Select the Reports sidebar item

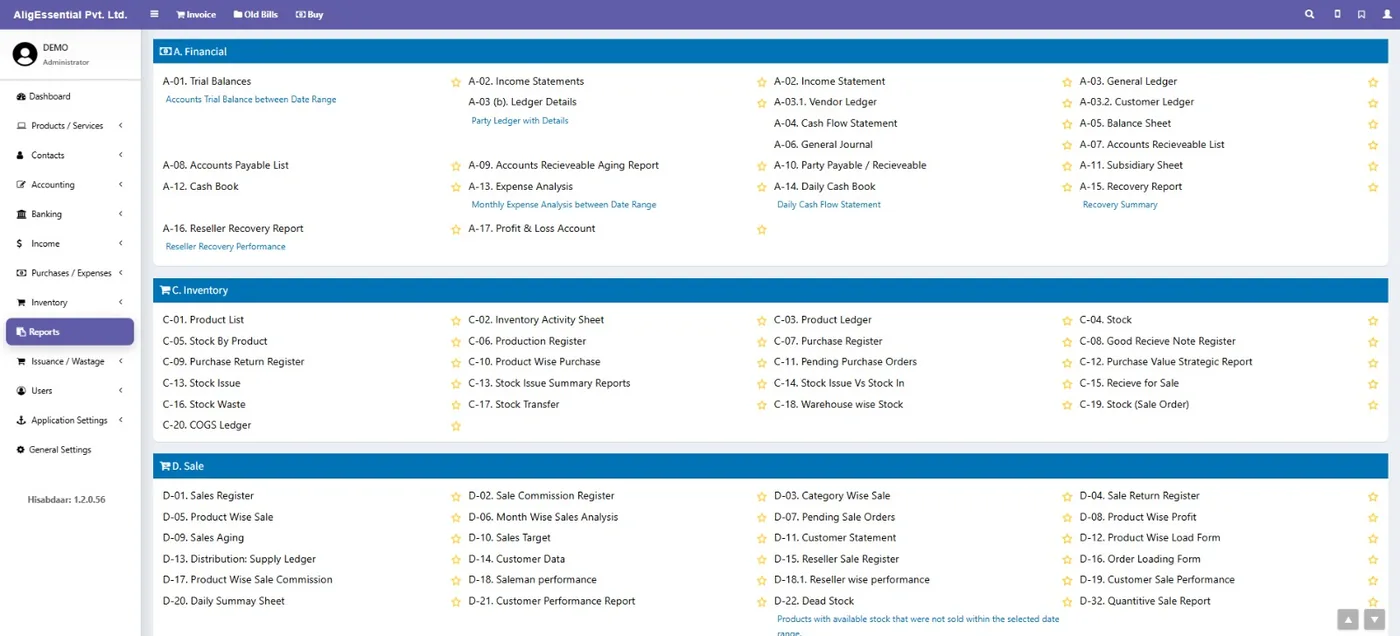coord(69,332)
